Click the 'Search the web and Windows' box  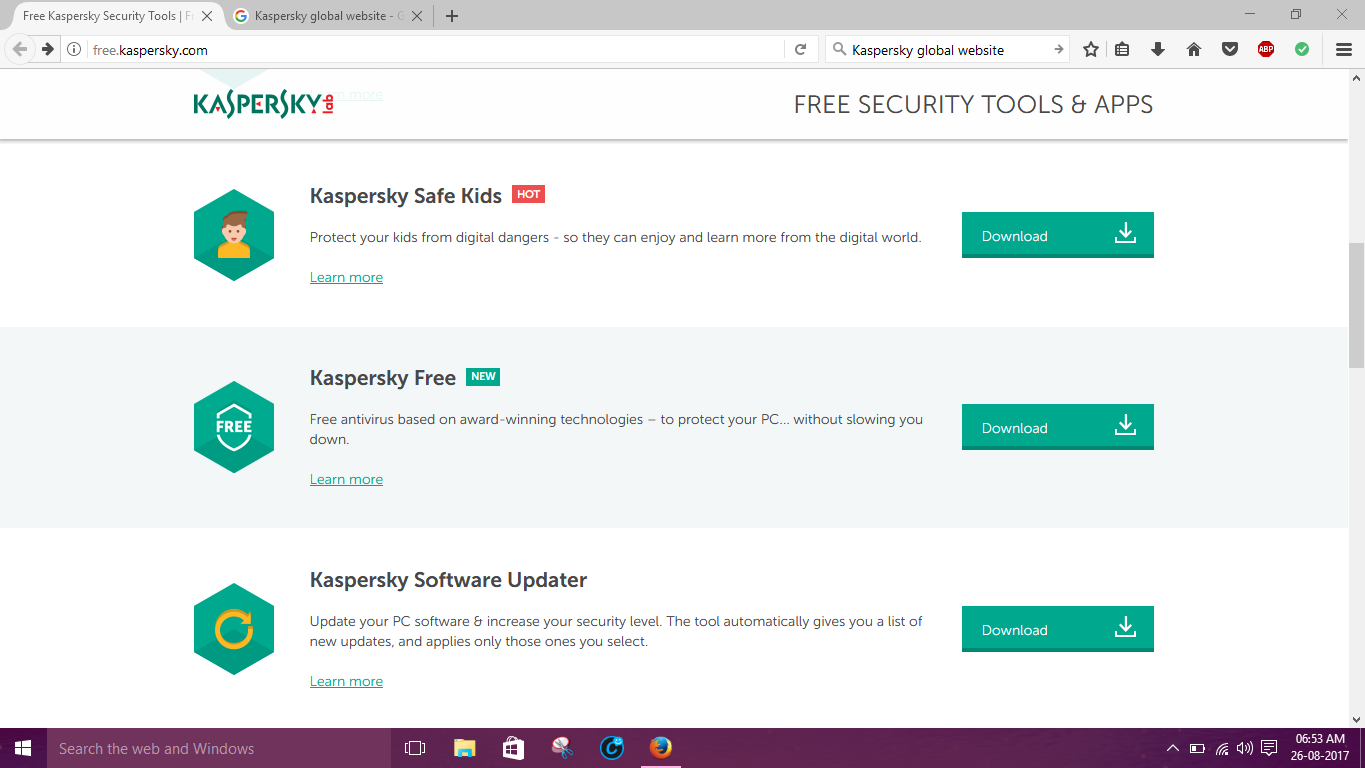pos(218,748)
